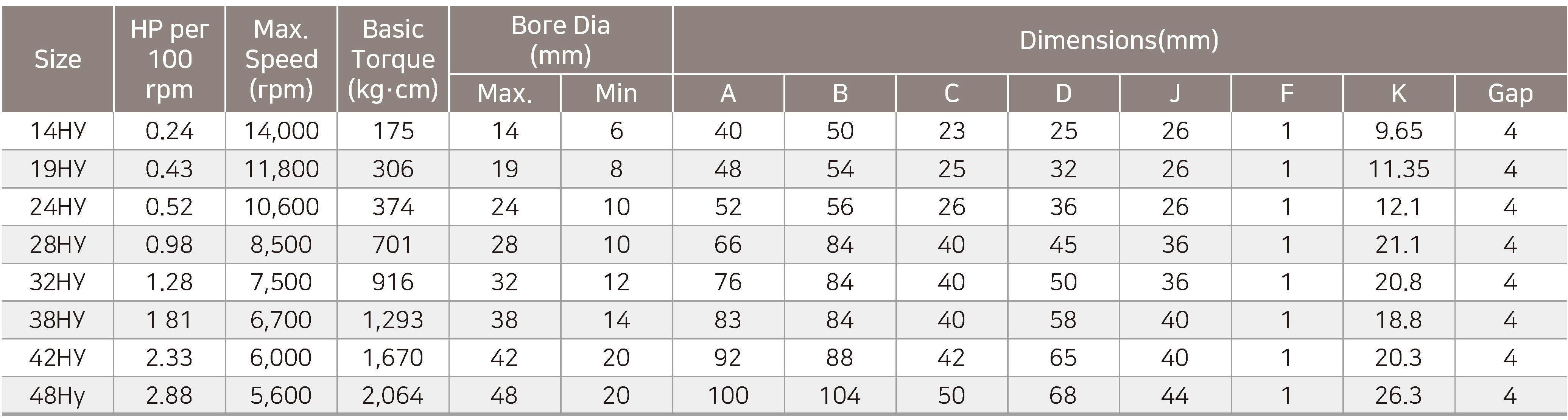The image size is (1568, 420).
Task: Click the 14,000 max speed value
Action: point(281,131)
